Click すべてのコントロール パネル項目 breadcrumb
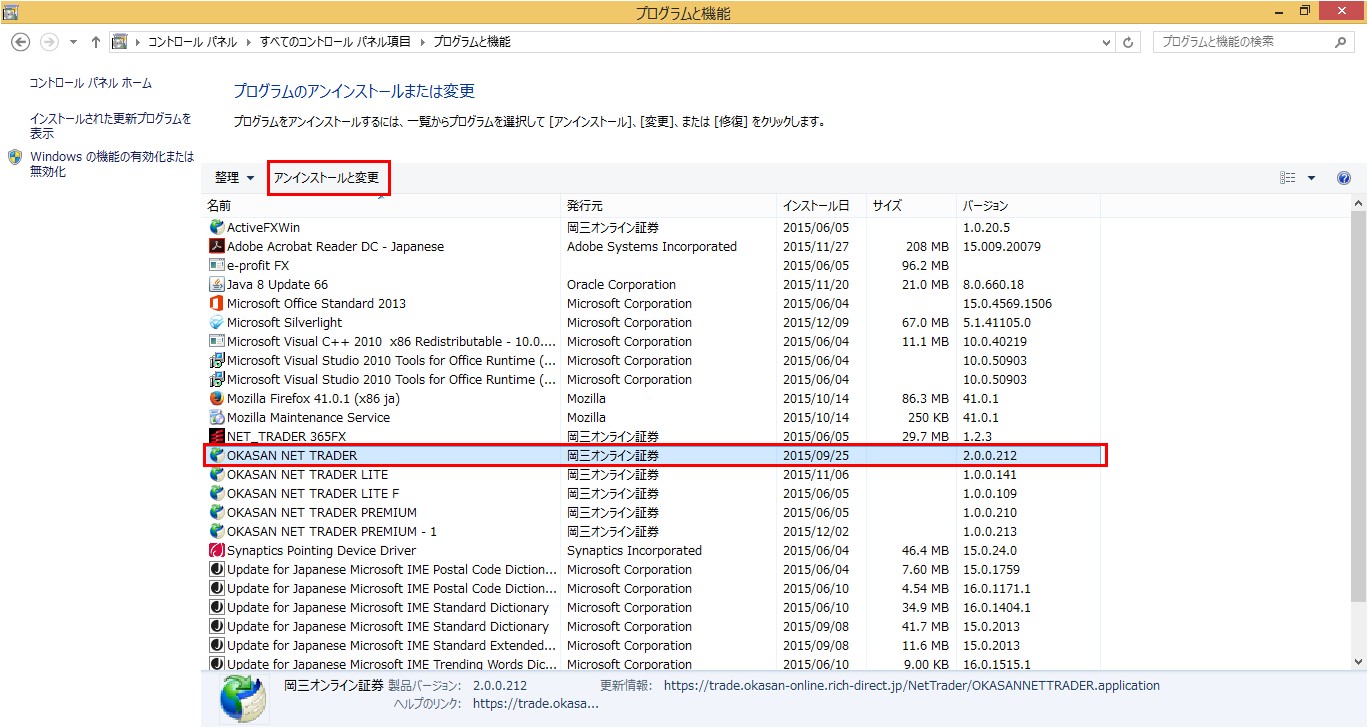This screenshot has width=1368, height=728. point(335,42)
